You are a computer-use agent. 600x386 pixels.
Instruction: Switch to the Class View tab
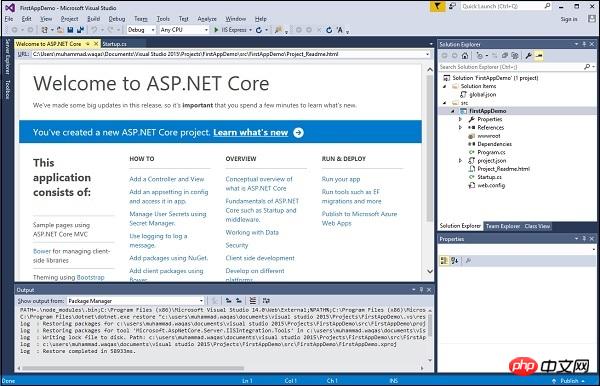537,226
